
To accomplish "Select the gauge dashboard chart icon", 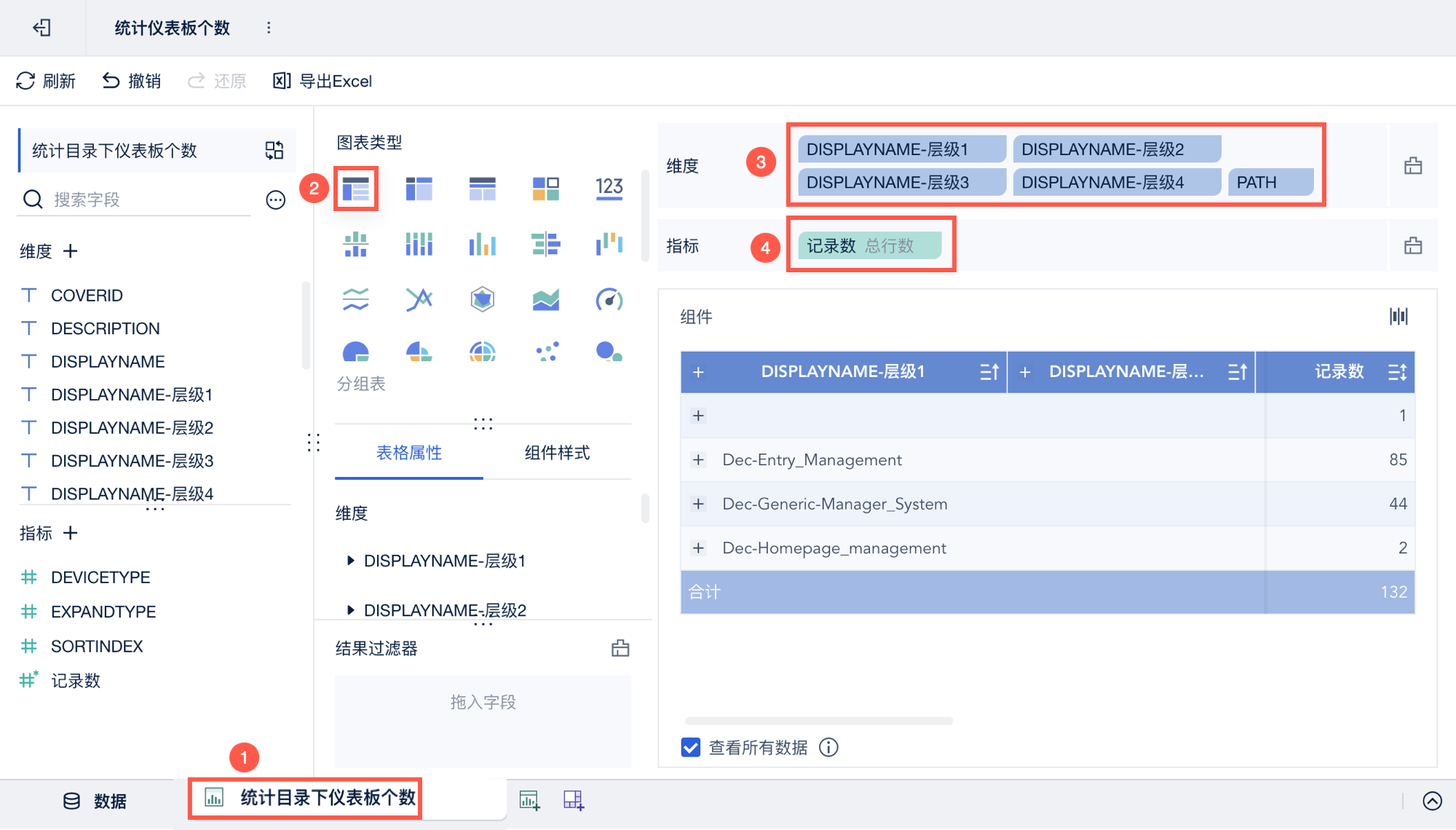I will (x=609, y=299).
